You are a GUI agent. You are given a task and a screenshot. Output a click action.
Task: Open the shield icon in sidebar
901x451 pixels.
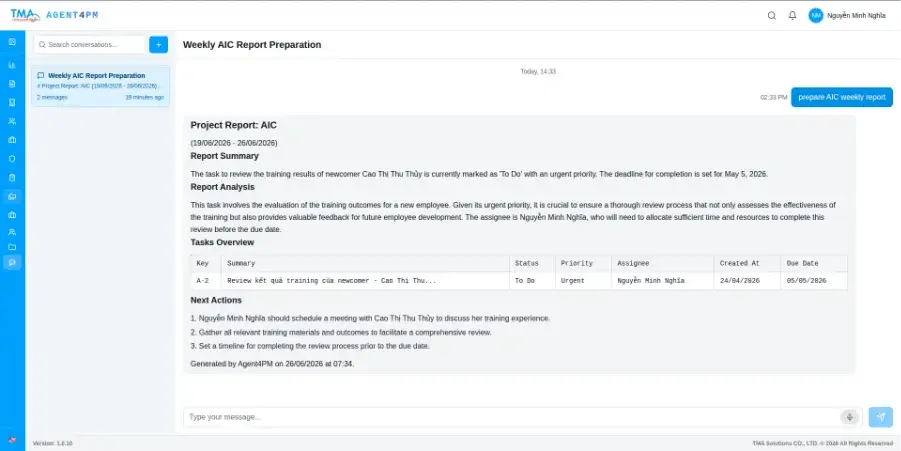(x=12, y=159)
